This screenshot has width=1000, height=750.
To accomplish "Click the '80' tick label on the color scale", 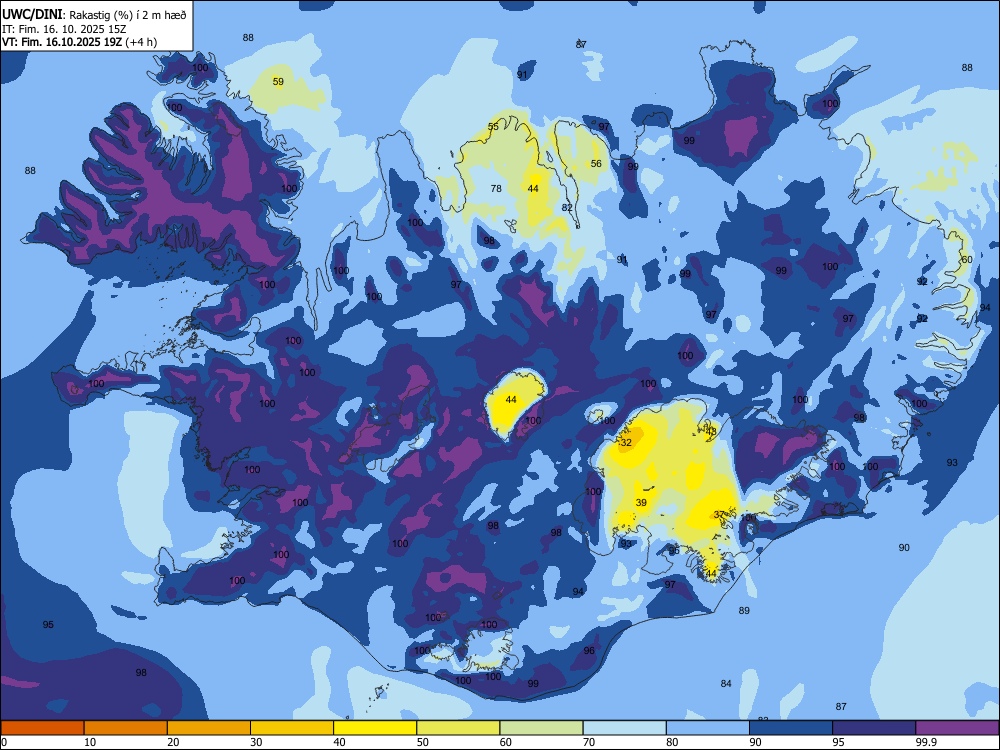I will 672,742.
